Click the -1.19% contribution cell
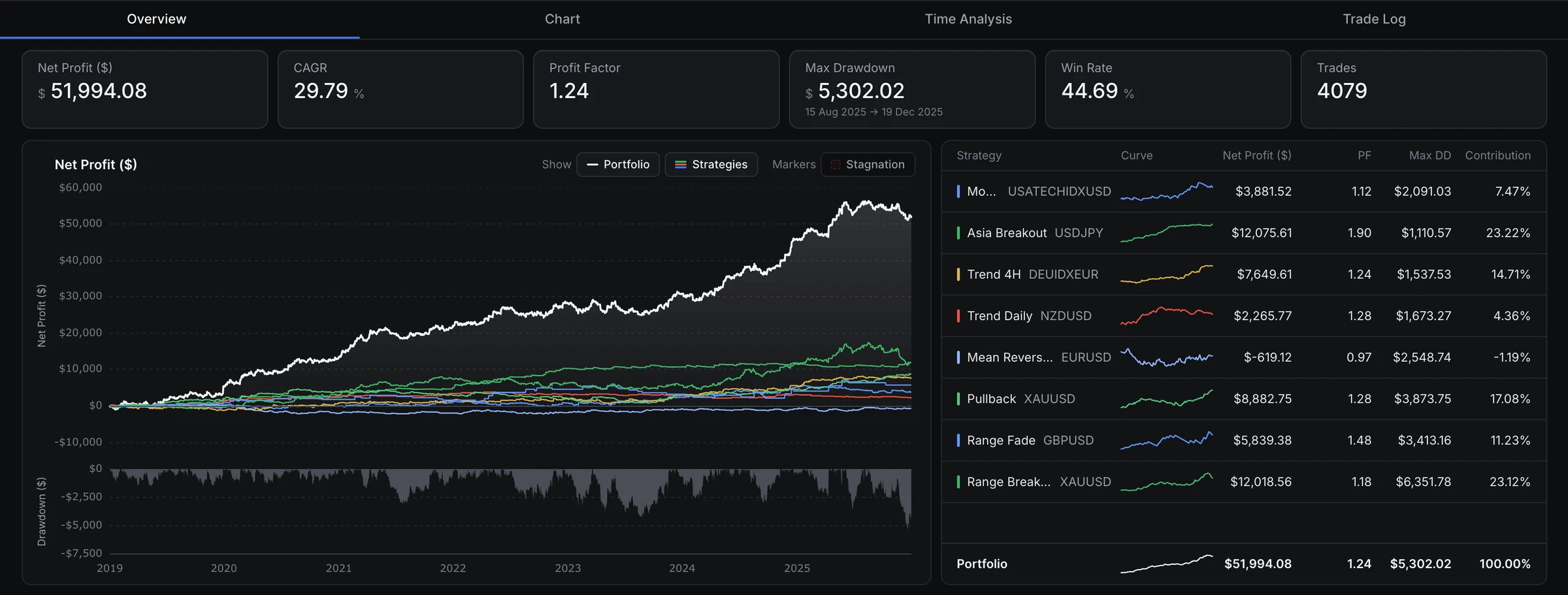This screenshot has width=1568, height=595. [x=1511, y=357]
